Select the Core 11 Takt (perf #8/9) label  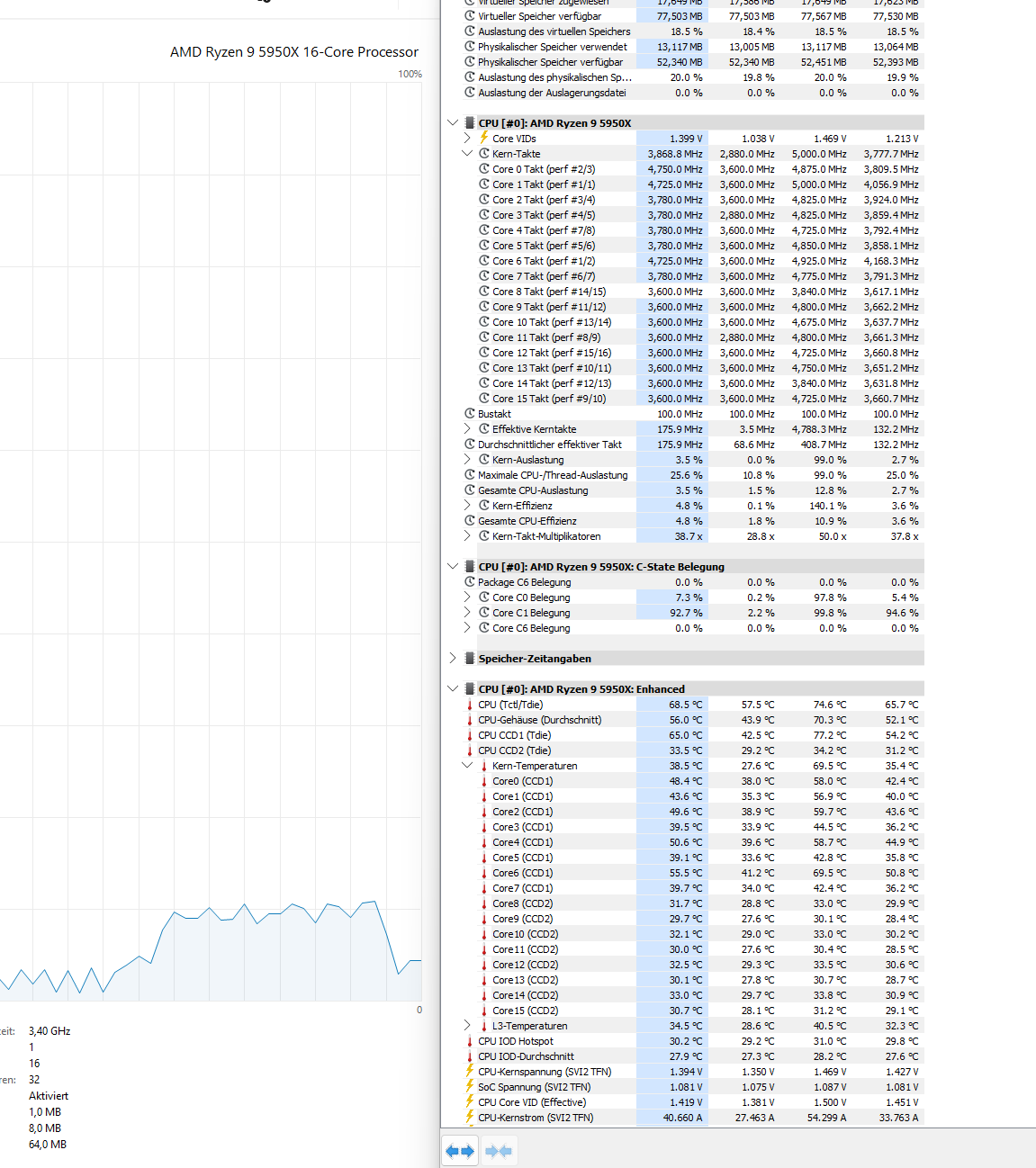[546, 337]
